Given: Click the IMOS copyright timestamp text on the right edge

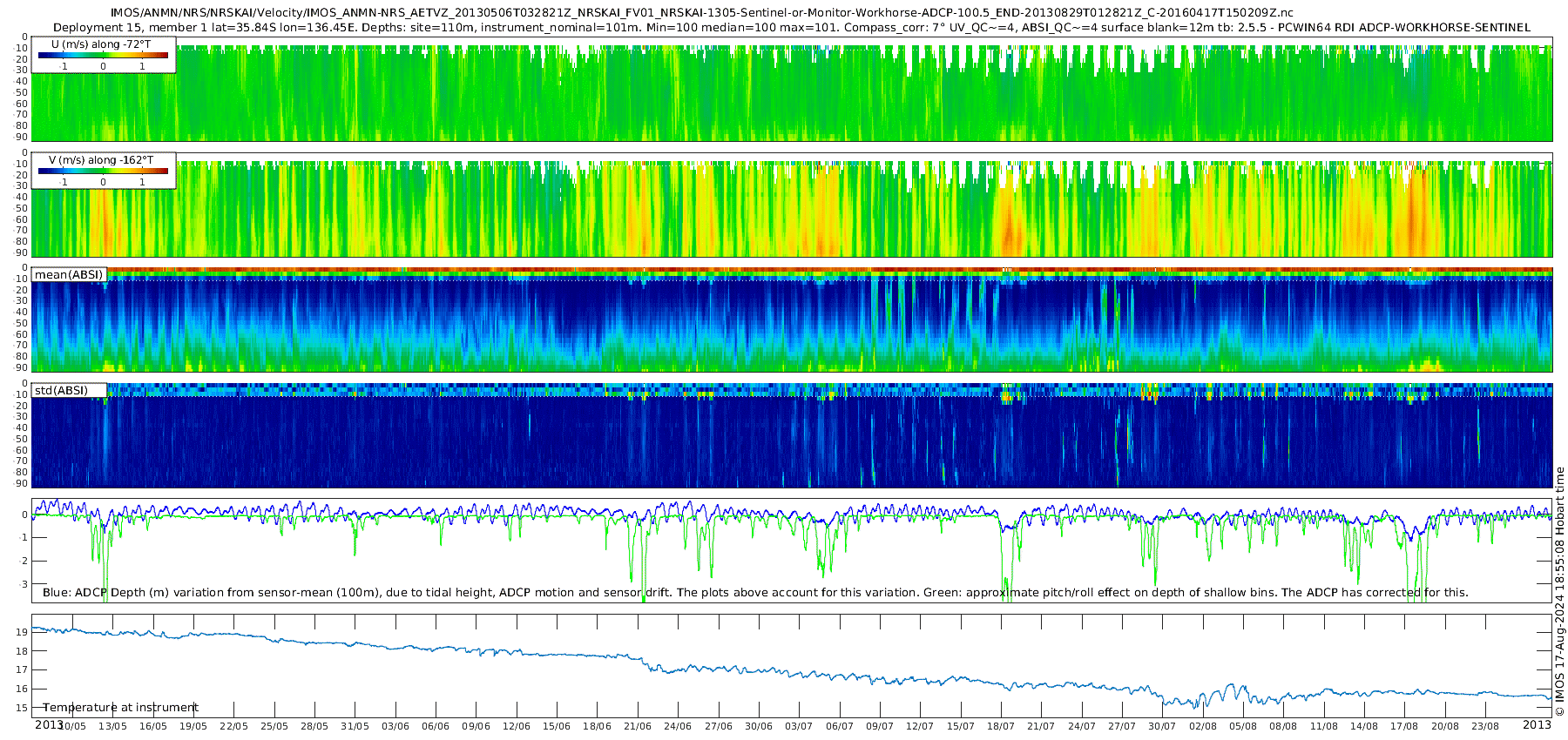Looking at the screenshot, I should (x=1559, y=592).
